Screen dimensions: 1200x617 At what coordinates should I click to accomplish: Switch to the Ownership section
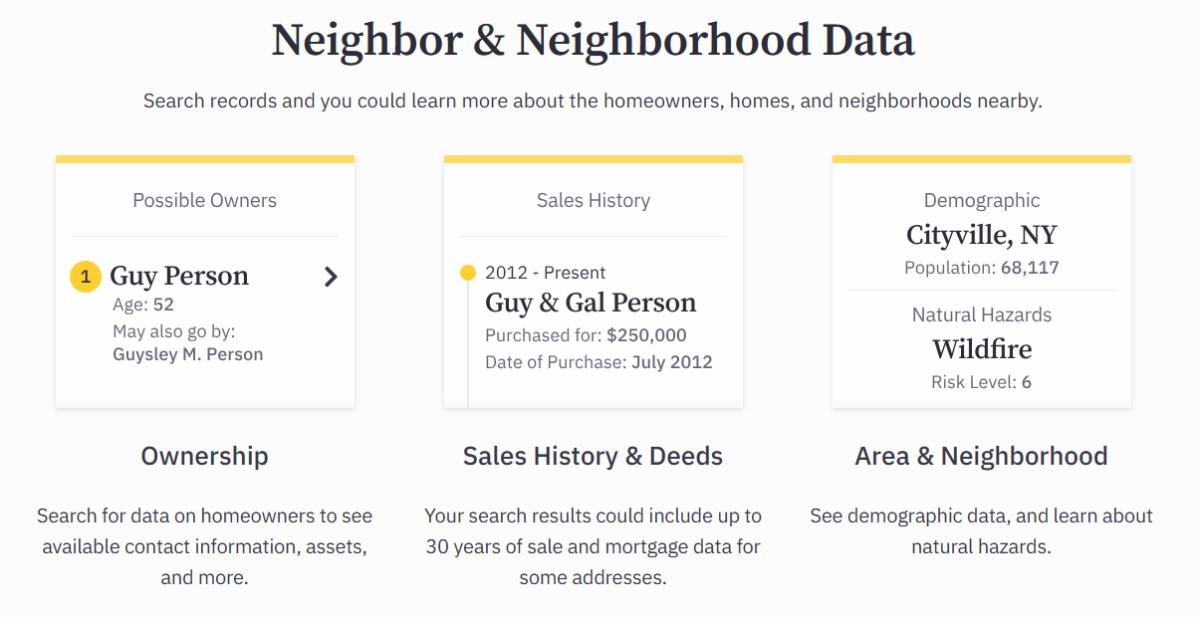click(204, 456)
